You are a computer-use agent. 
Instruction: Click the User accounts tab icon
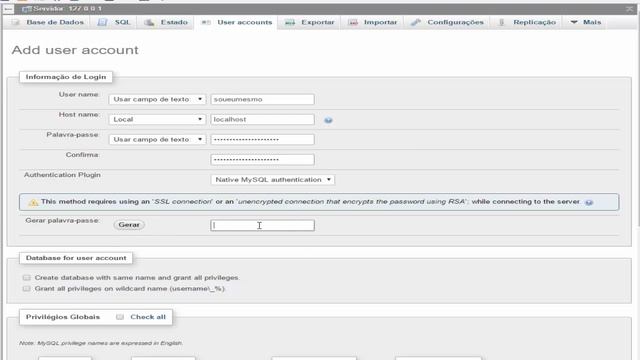[206, 22]
